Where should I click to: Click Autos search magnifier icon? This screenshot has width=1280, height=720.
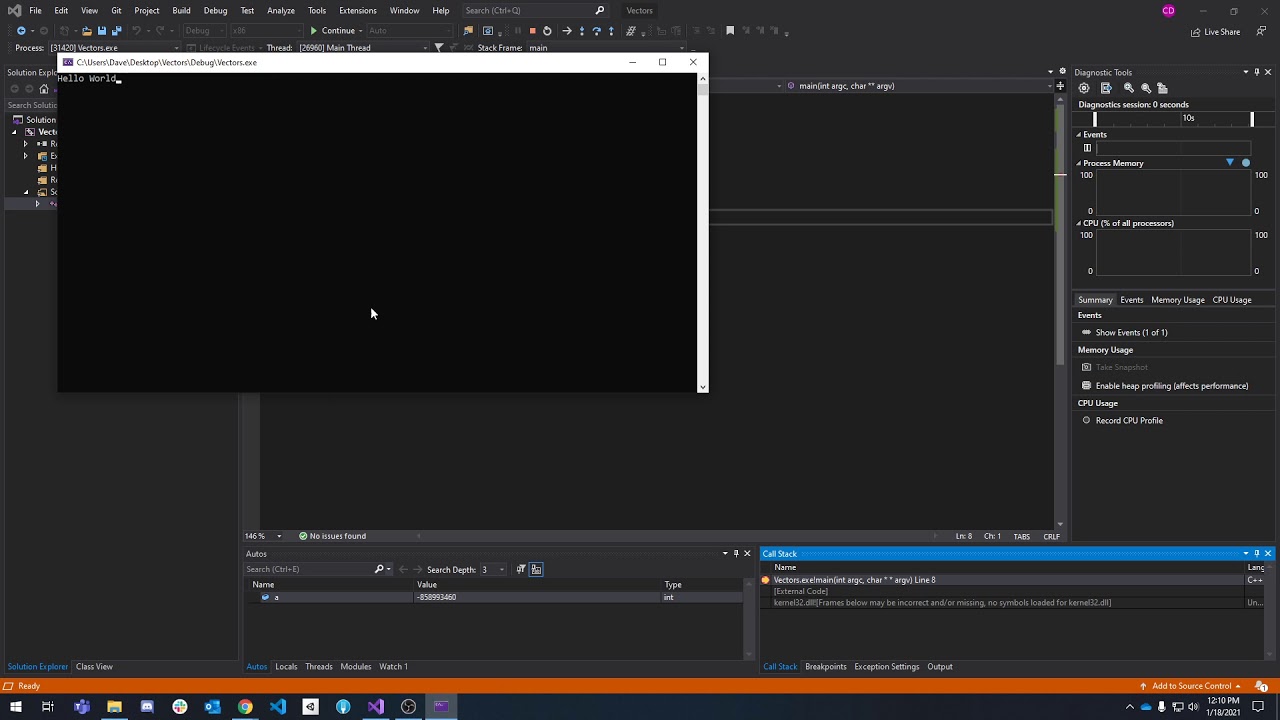(x=379, y=569)
